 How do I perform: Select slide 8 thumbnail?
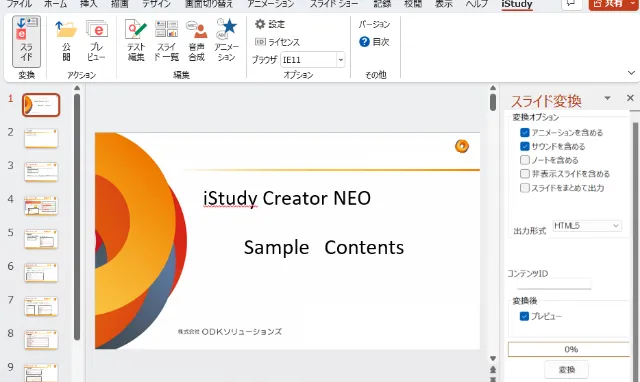pyautogui.click(x=41, y=340)
